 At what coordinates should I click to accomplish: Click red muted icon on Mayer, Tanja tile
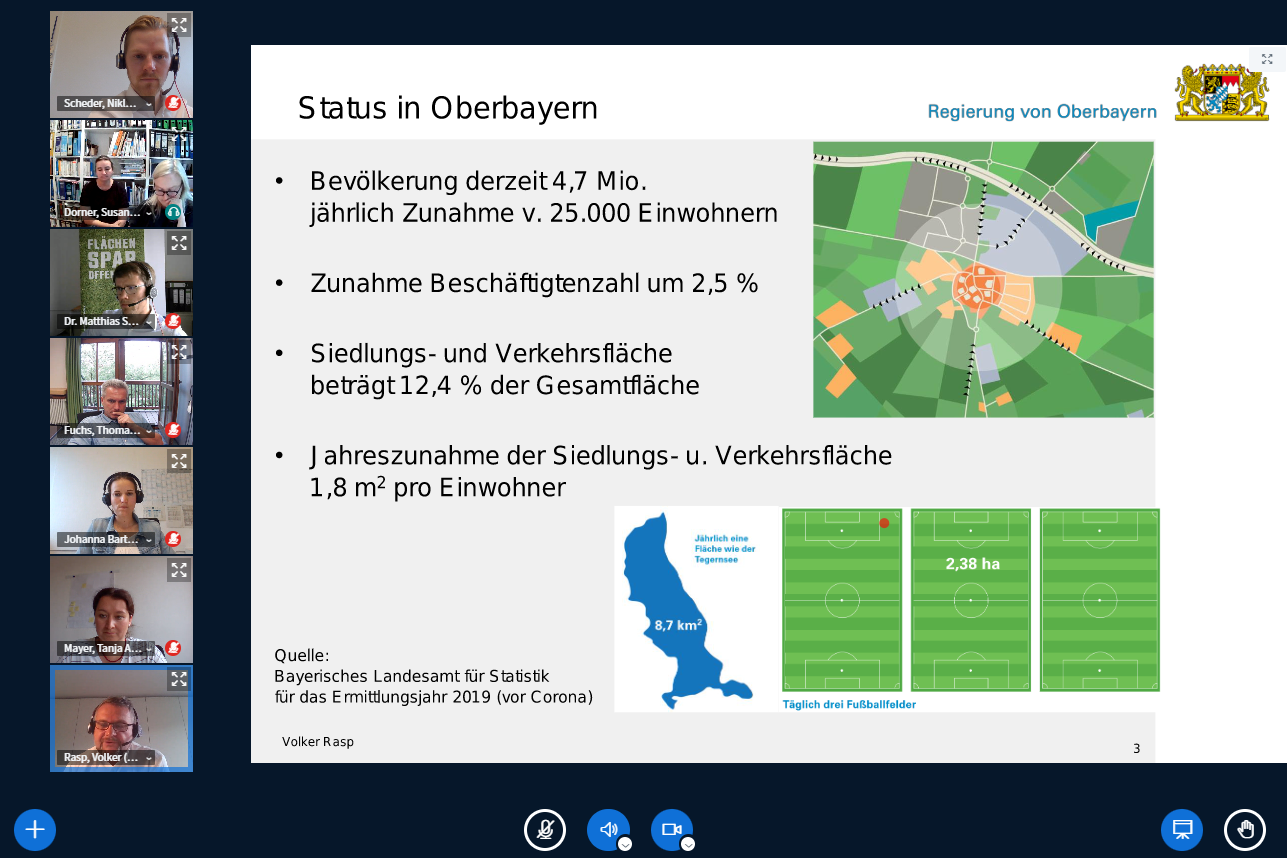[173, 648]
